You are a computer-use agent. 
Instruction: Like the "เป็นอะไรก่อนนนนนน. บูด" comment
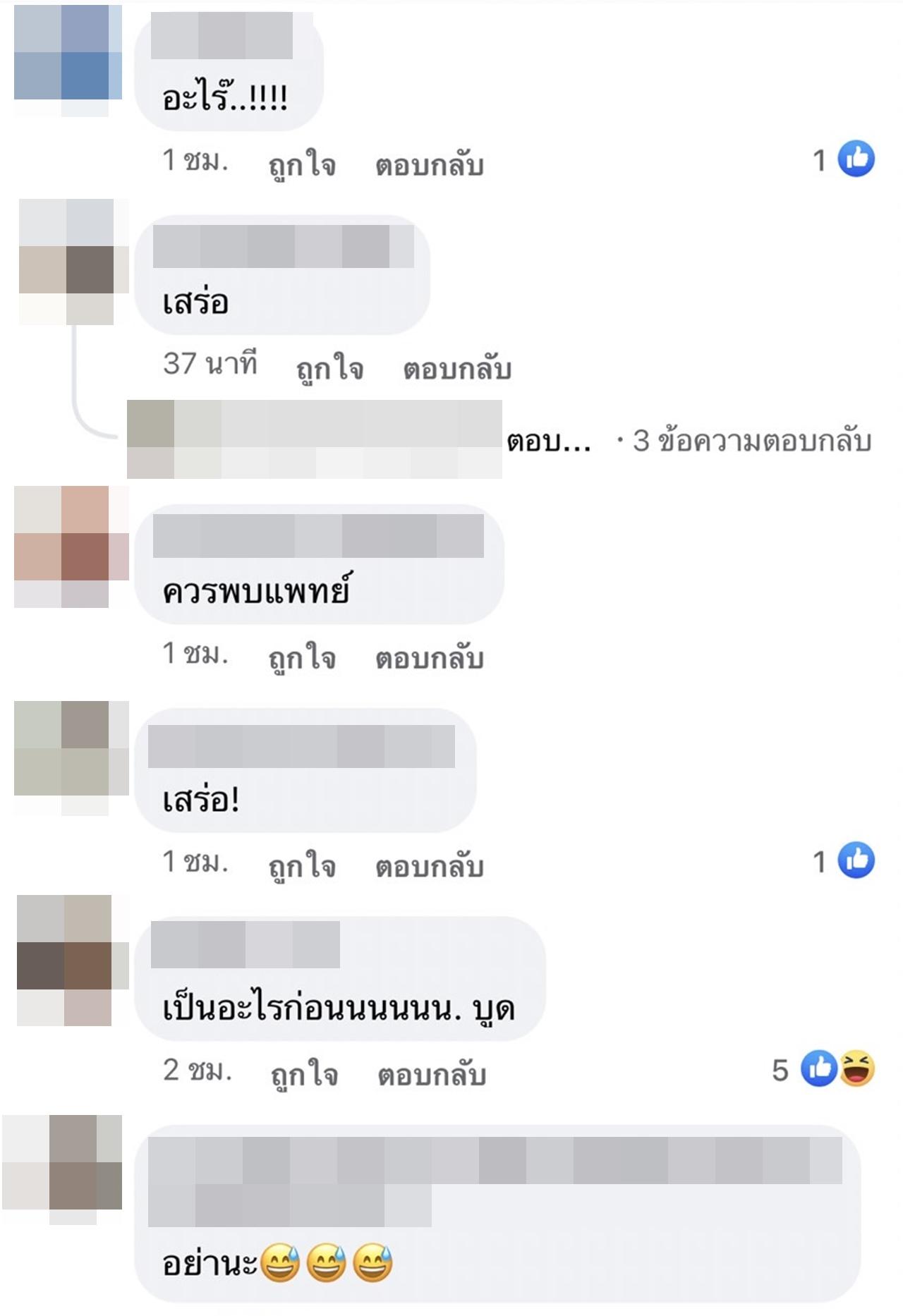click(x=305, y=1075)
